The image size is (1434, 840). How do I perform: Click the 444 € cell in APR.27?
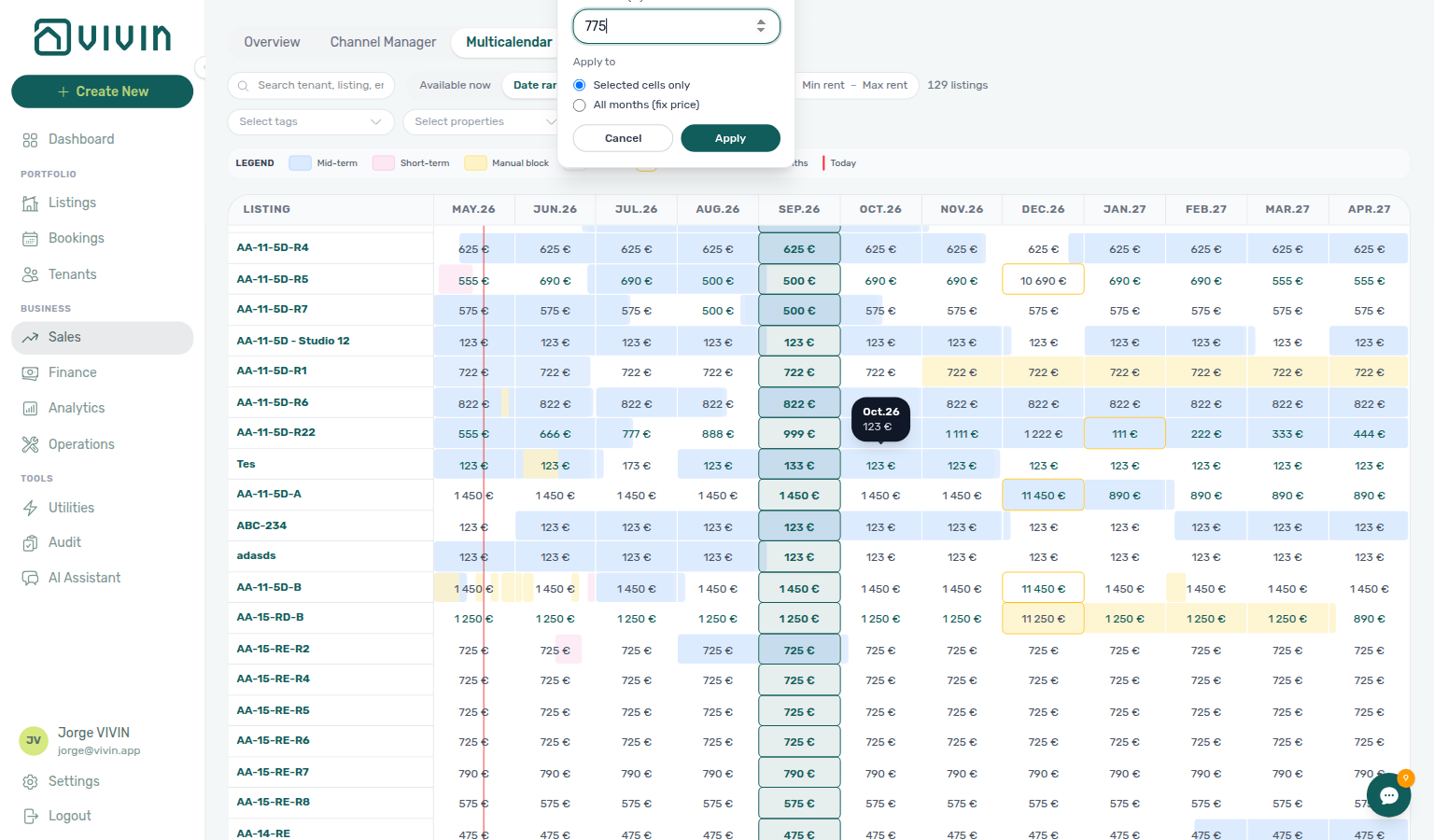pos(1369,434)
